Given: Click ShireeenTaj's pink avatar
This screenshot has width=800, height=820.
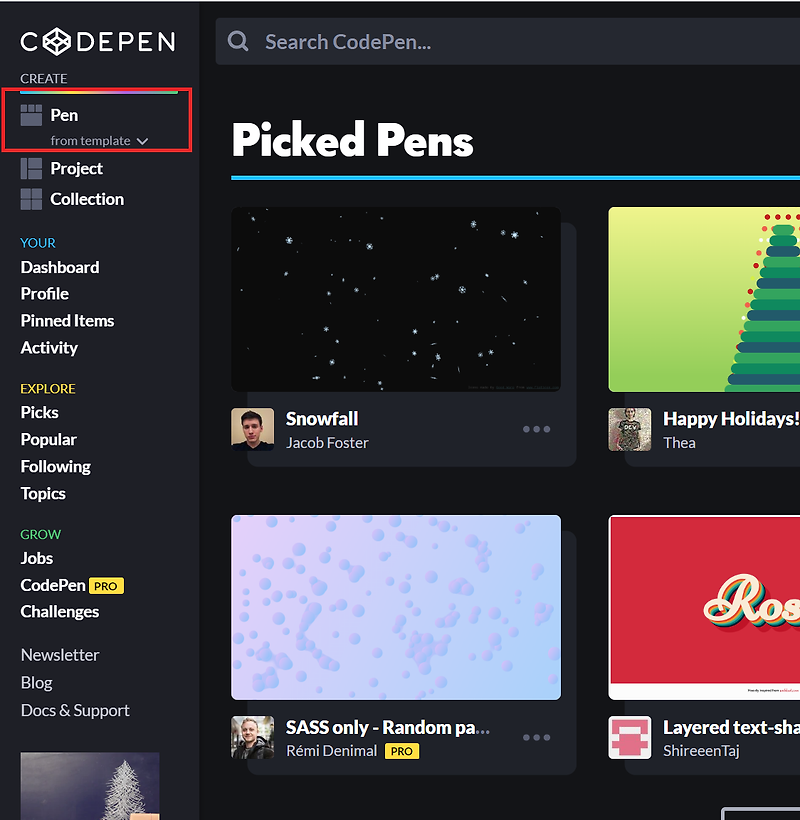Looking at the screenshot, I should click(x=629, y=737).
